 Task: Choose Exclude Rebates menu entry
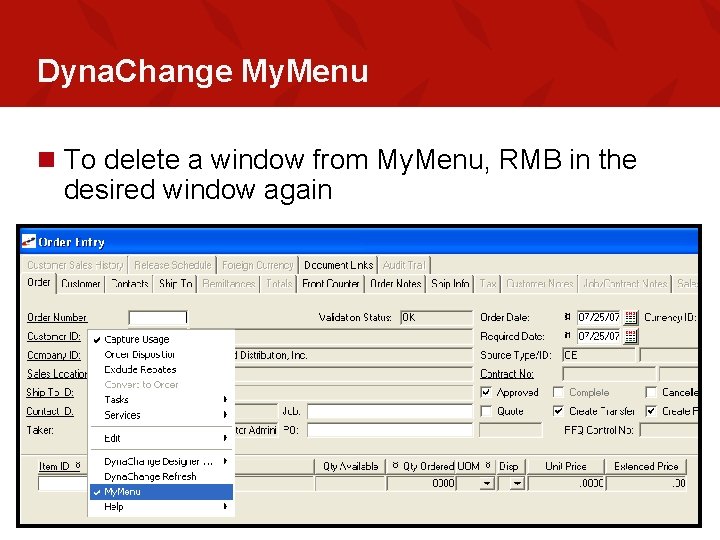coord(161,370)
